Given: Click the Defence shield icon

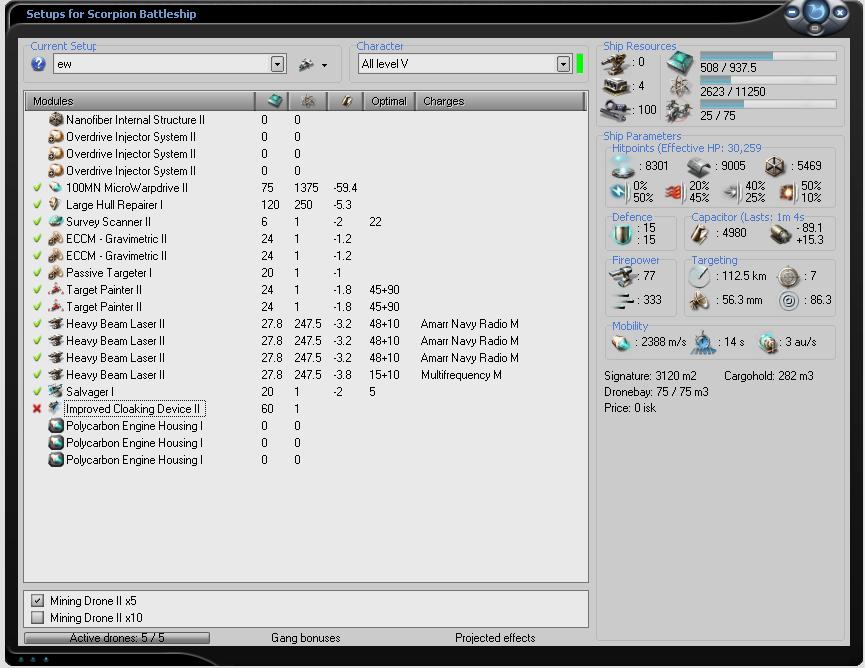Looking at the screenshot, I should click(x=623, y=234).
